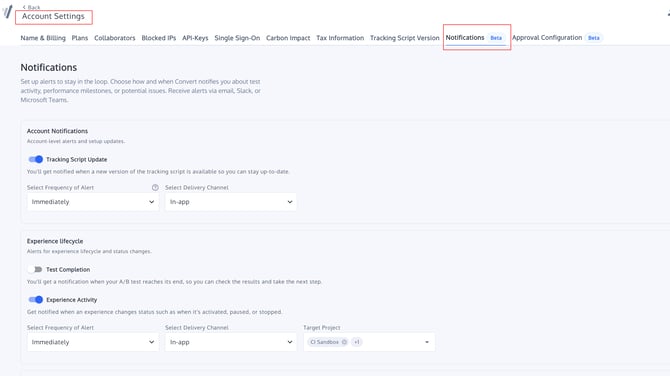Switch to the Single Sign-On tab
Screen dimensions: 670x376
(x=237, y=38)
